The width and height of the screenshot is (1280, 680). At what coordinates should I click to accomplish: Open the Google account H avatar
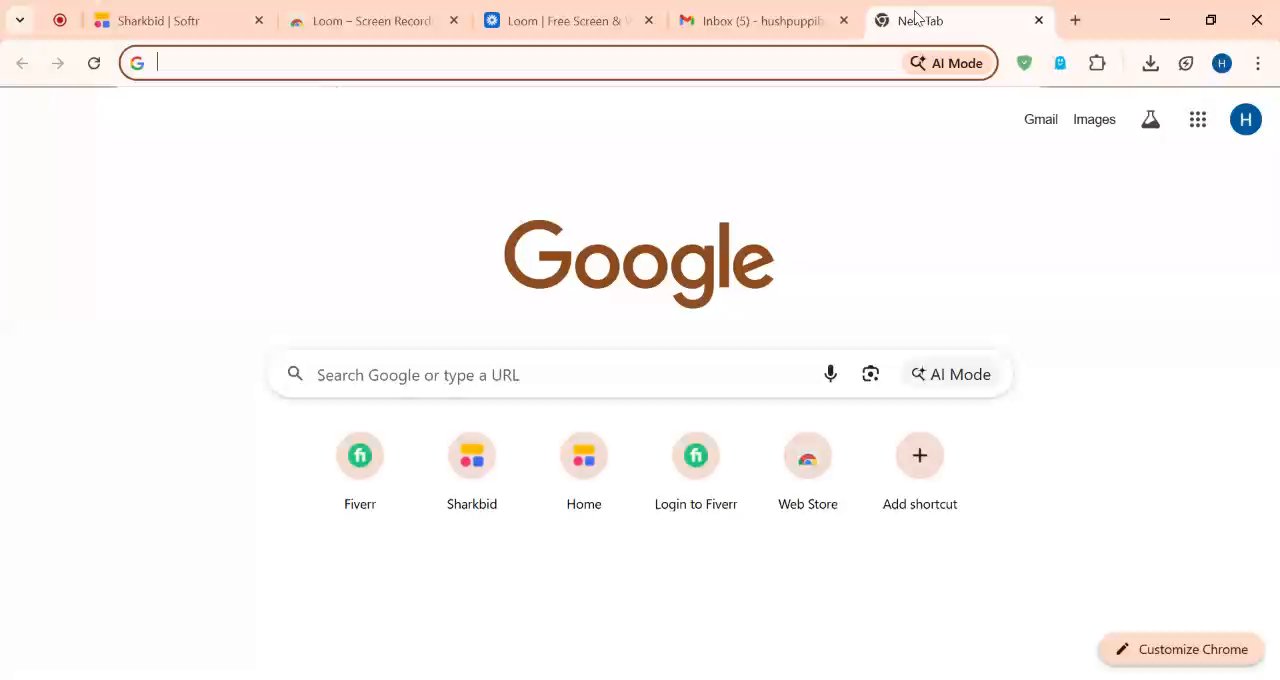(1246, 119)
